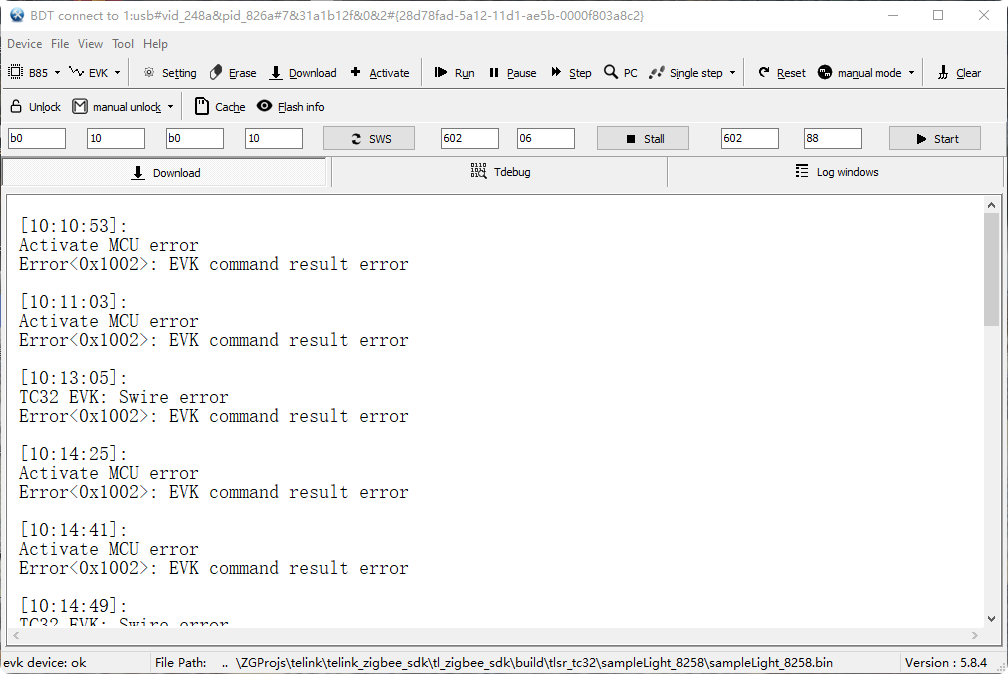
Task: Open the Tool menu
Action: [123, 44]
